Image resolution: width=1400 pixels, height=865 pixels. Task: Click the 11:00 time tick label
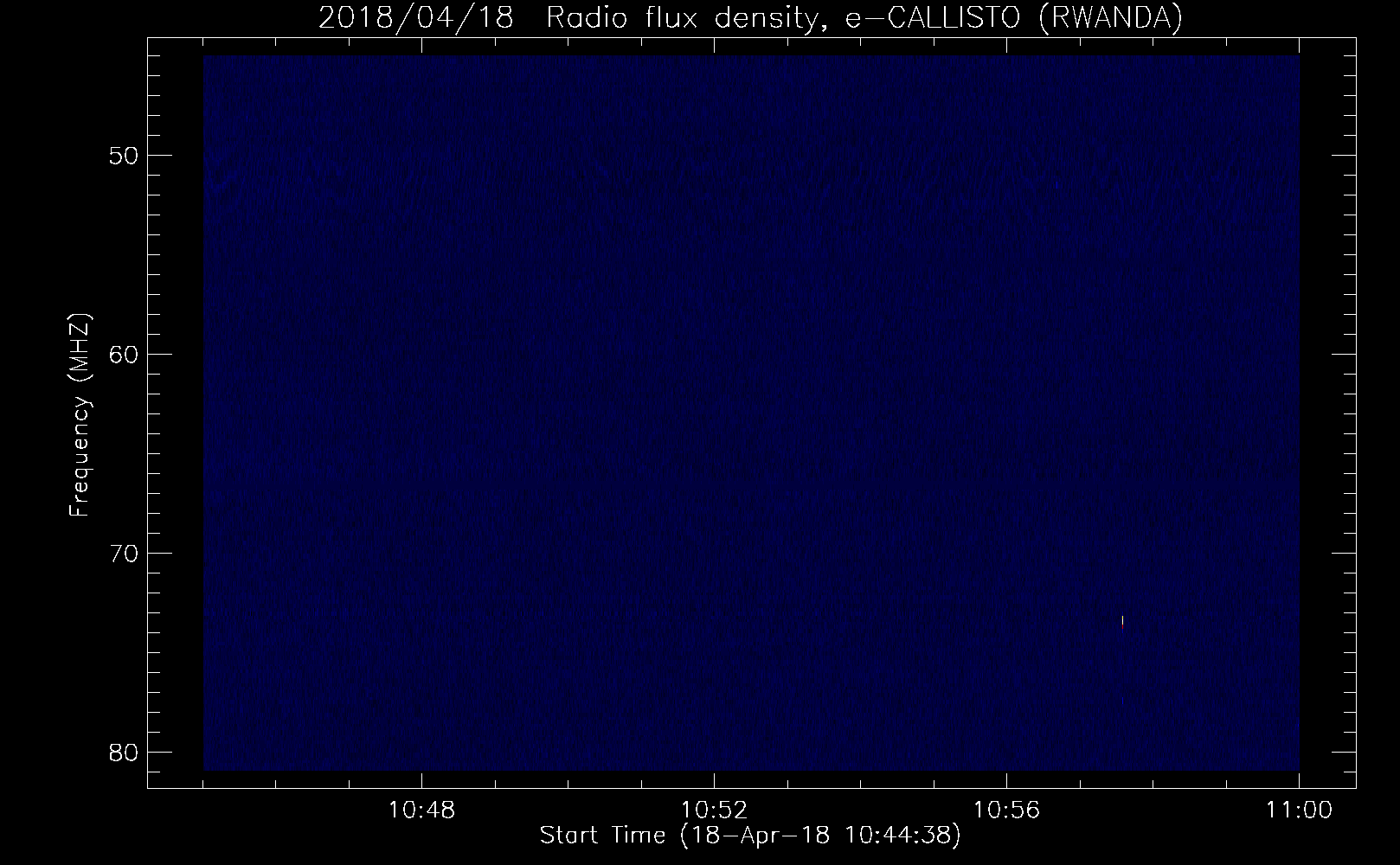[x=1299, y=811]
